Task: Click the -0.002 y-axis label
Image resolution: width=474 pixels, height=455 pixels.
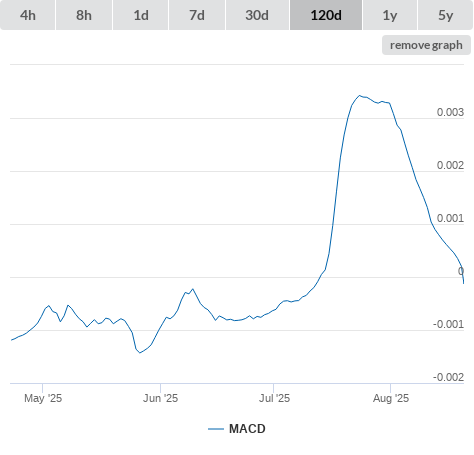Action: point(448,377)
